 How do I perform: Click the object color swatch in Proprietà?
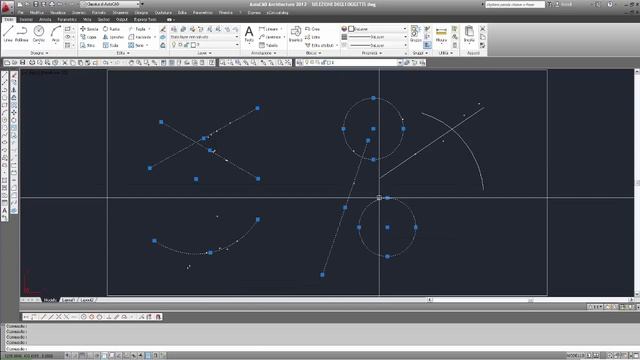(351, 29)
